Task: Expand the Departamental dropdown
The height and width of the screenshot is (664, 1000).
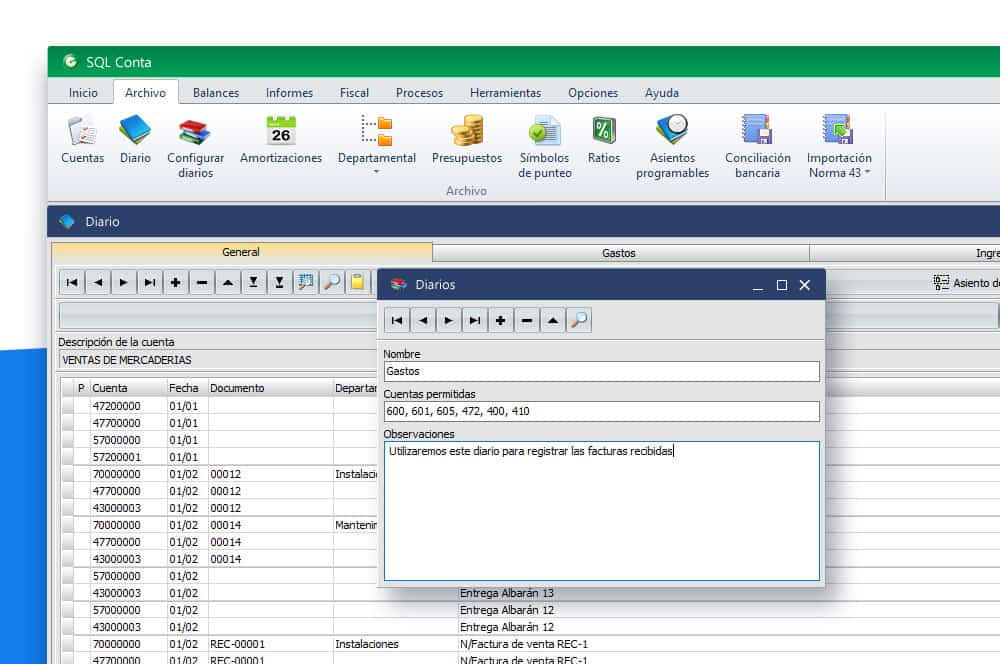Action: pyautogui.click(x=377, y=172)
